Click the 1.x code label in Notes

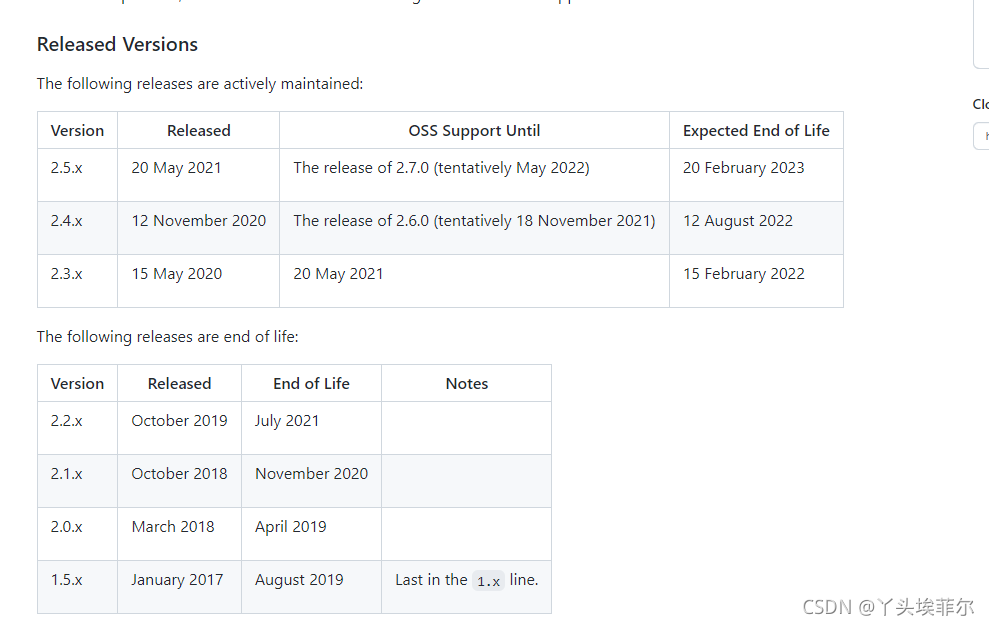pyautogui.click(x=488, y=581)
